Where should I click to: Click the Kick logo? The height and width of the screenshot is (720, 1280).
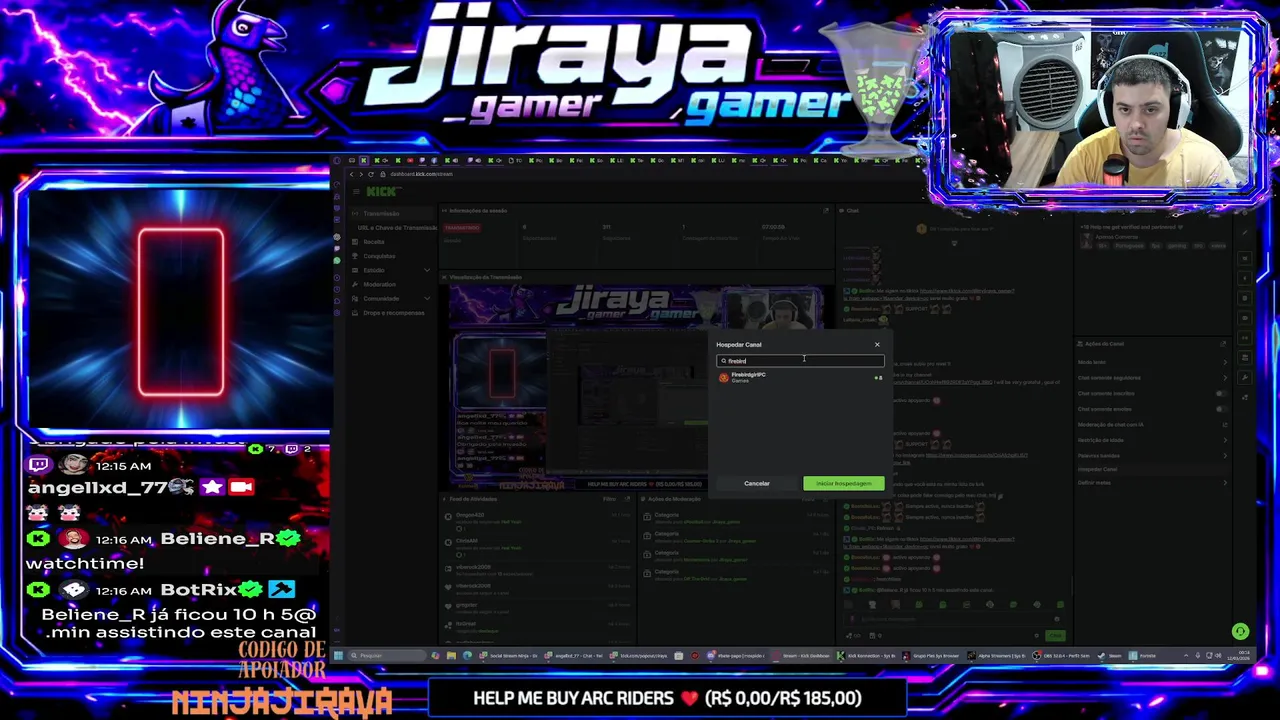click(381, 191)
